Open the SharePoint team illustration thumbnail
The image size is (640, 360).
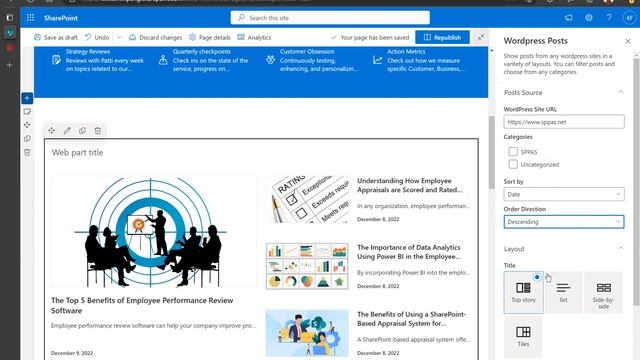307,333
